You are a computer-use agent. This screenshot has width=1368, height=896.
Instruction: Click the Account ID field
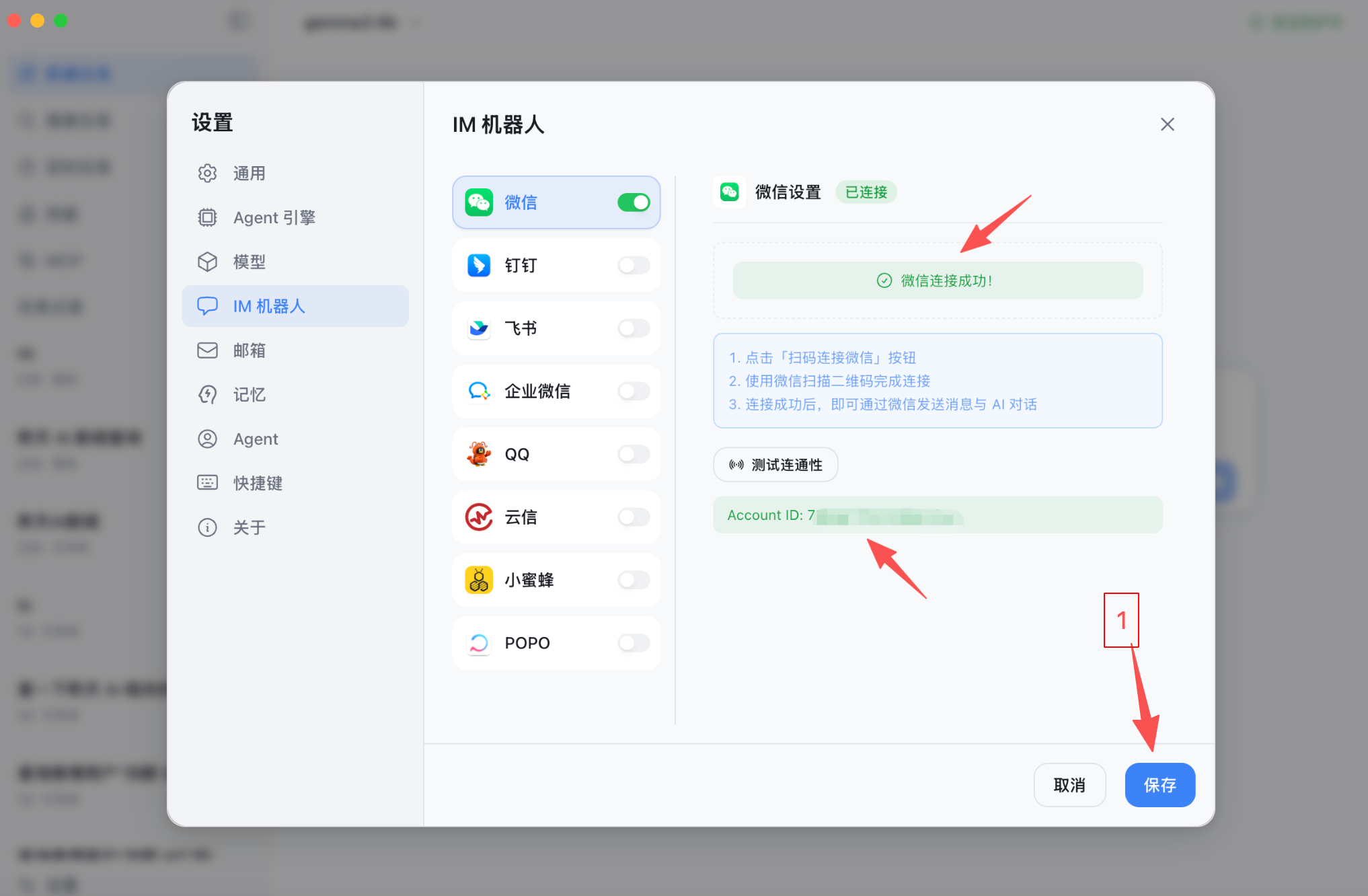937,515
